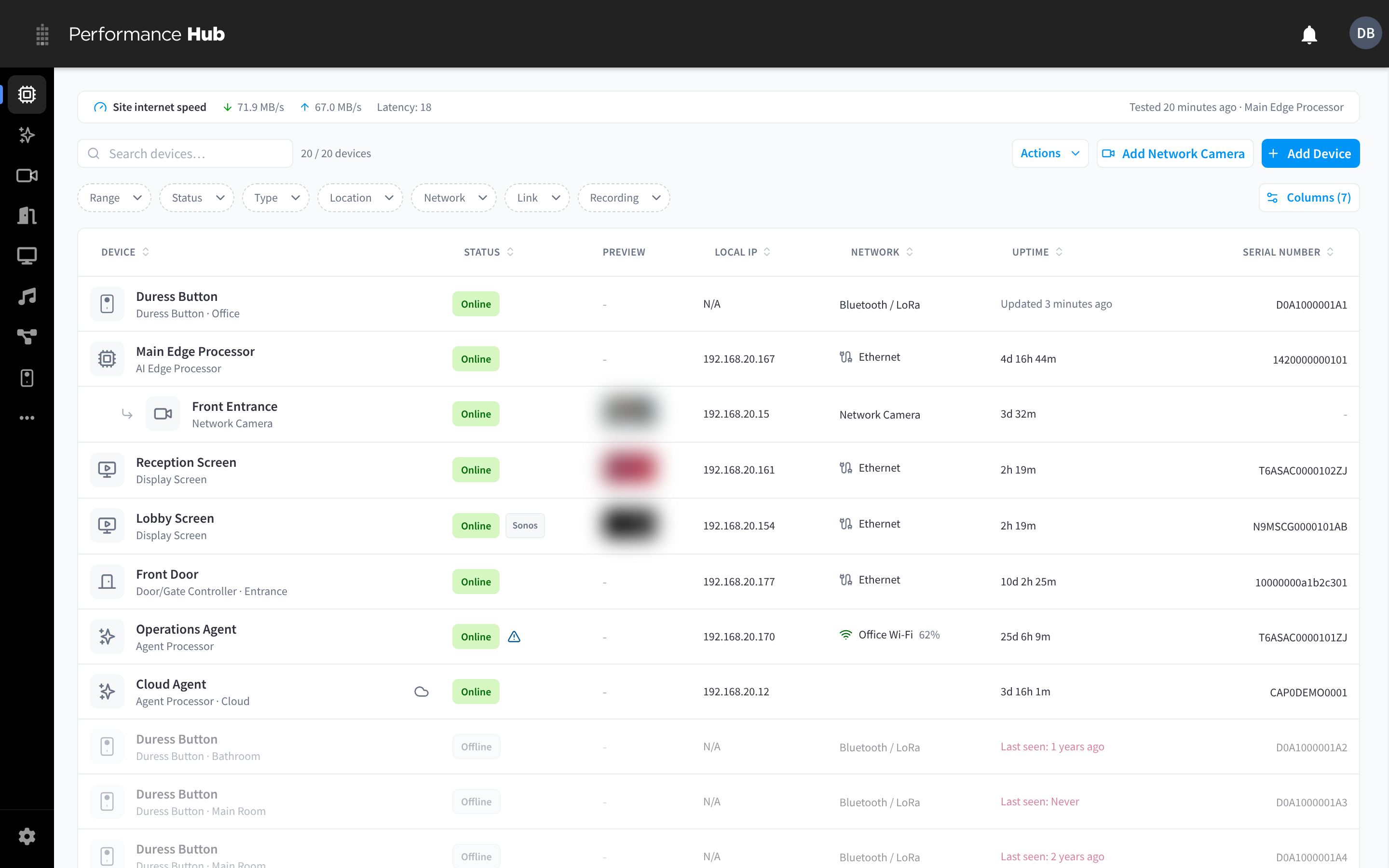Open Front Entrance preview thumbnail
1389x868 pixels.
(x=629, y=412)
